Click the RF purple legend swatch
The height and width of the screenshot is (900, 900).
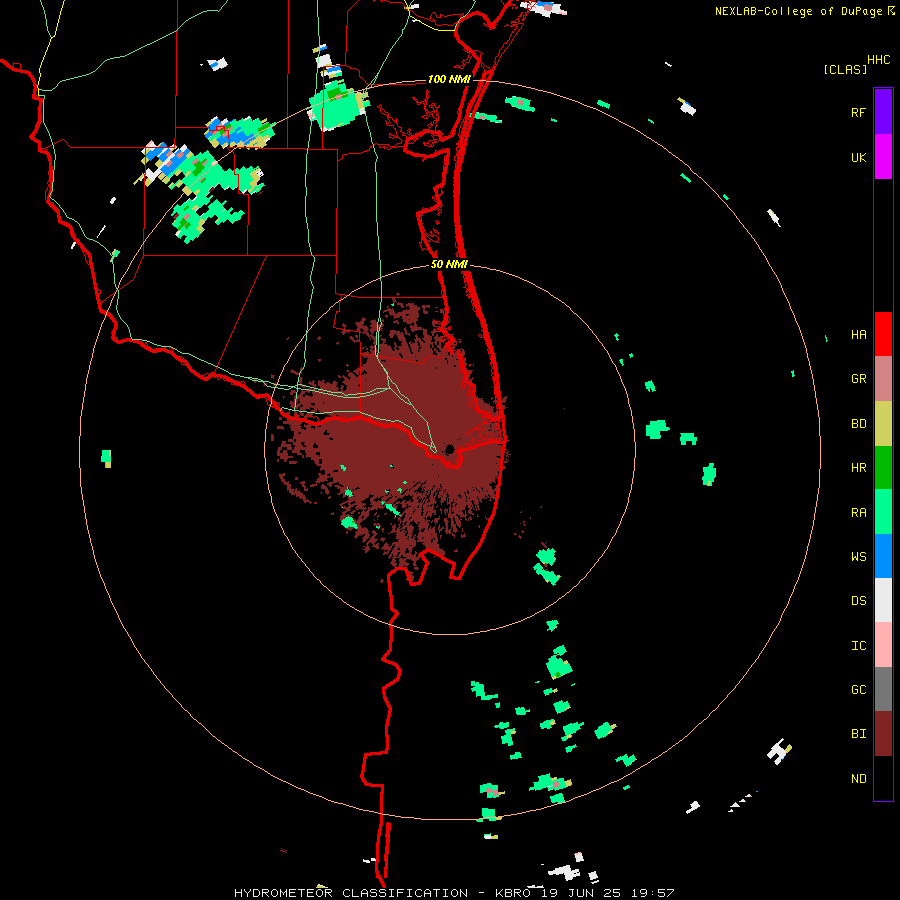click(883, 112)
